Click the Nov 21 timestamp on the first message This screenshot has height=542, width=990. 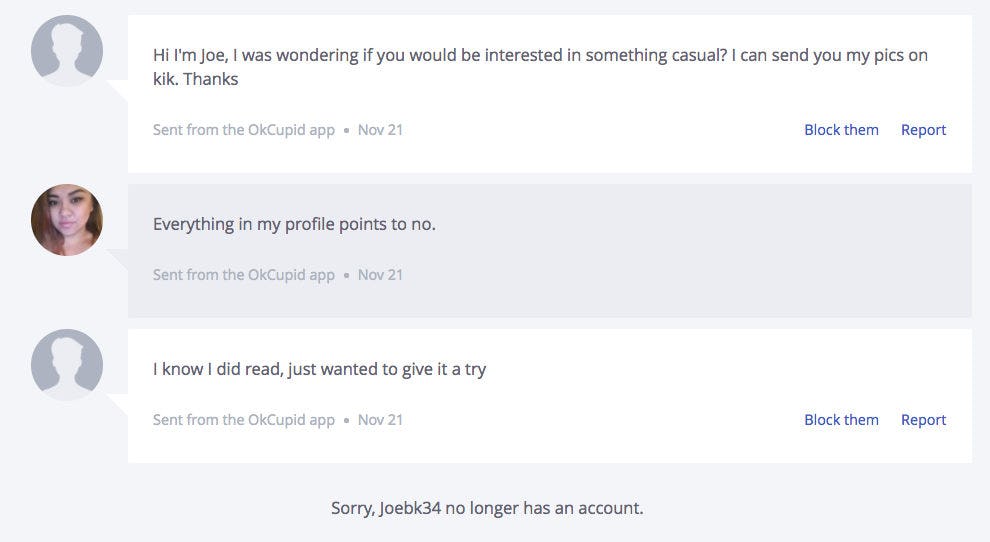[380, 130]
